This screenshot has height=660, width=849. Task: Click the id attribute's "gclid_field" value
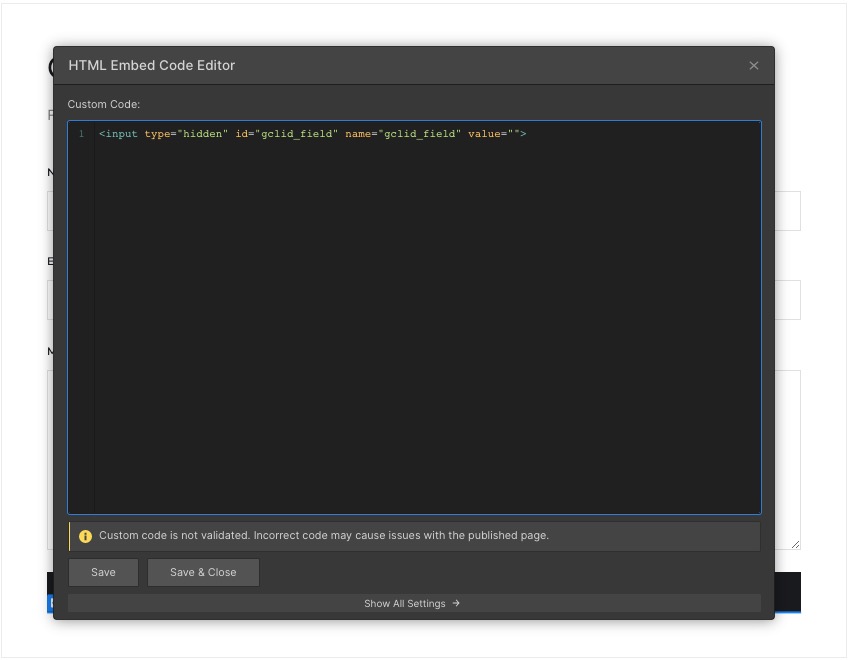[299, 134]
